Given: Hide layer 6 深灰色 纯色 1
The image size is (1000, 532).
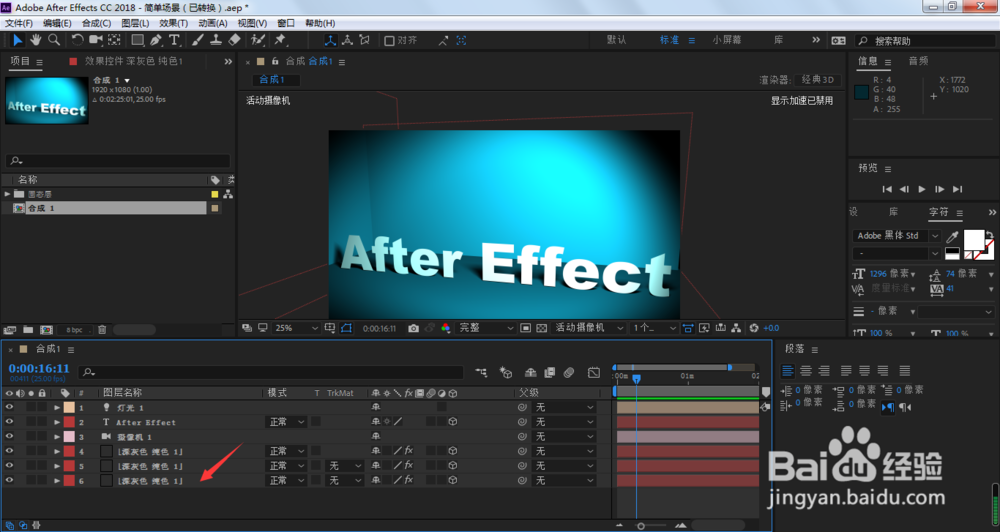Looking at the screenshot, I should [9, 480].
